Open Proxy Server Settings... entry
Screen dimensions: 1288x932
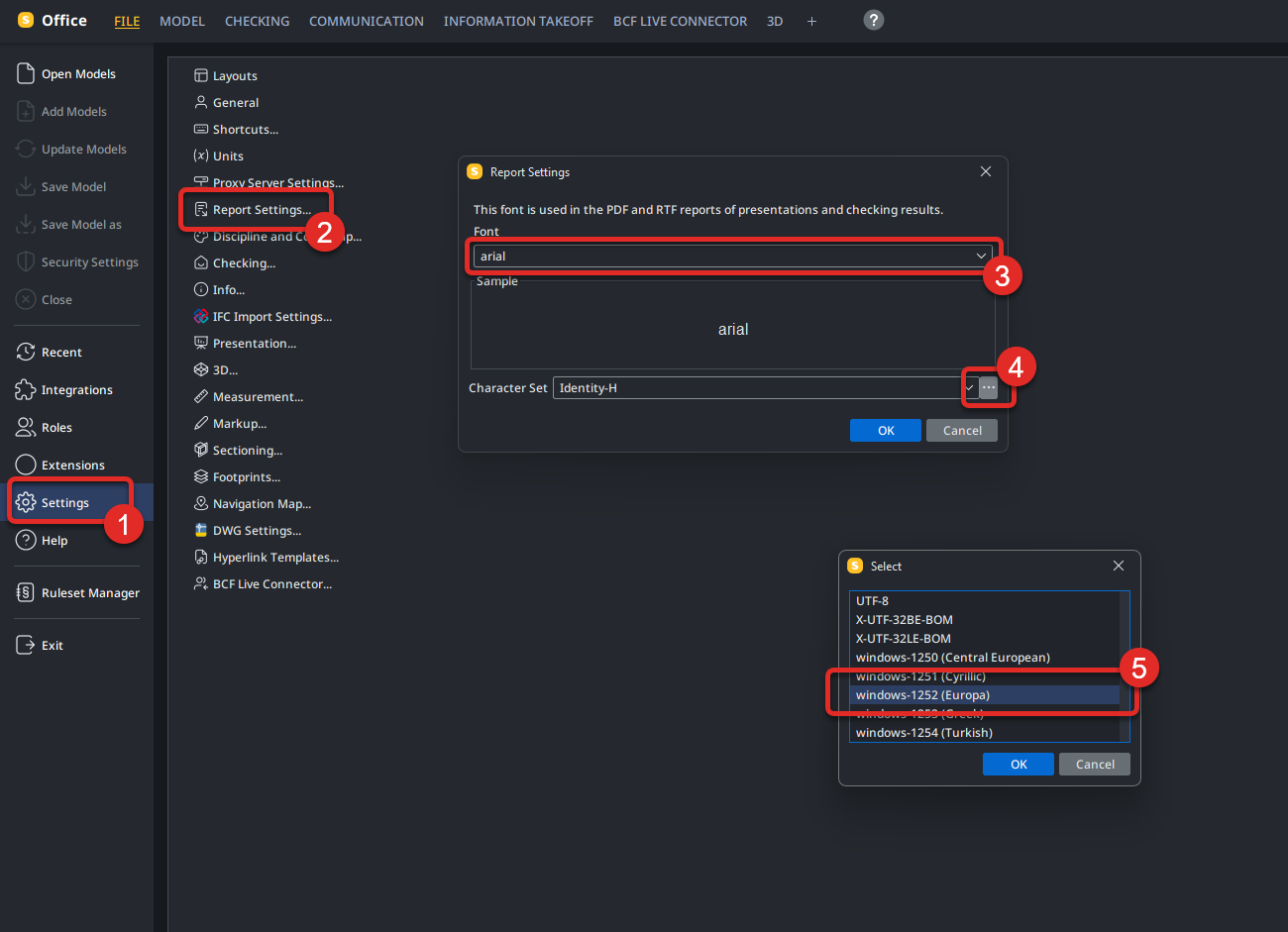pyautogui.click(x=278, y=183)
